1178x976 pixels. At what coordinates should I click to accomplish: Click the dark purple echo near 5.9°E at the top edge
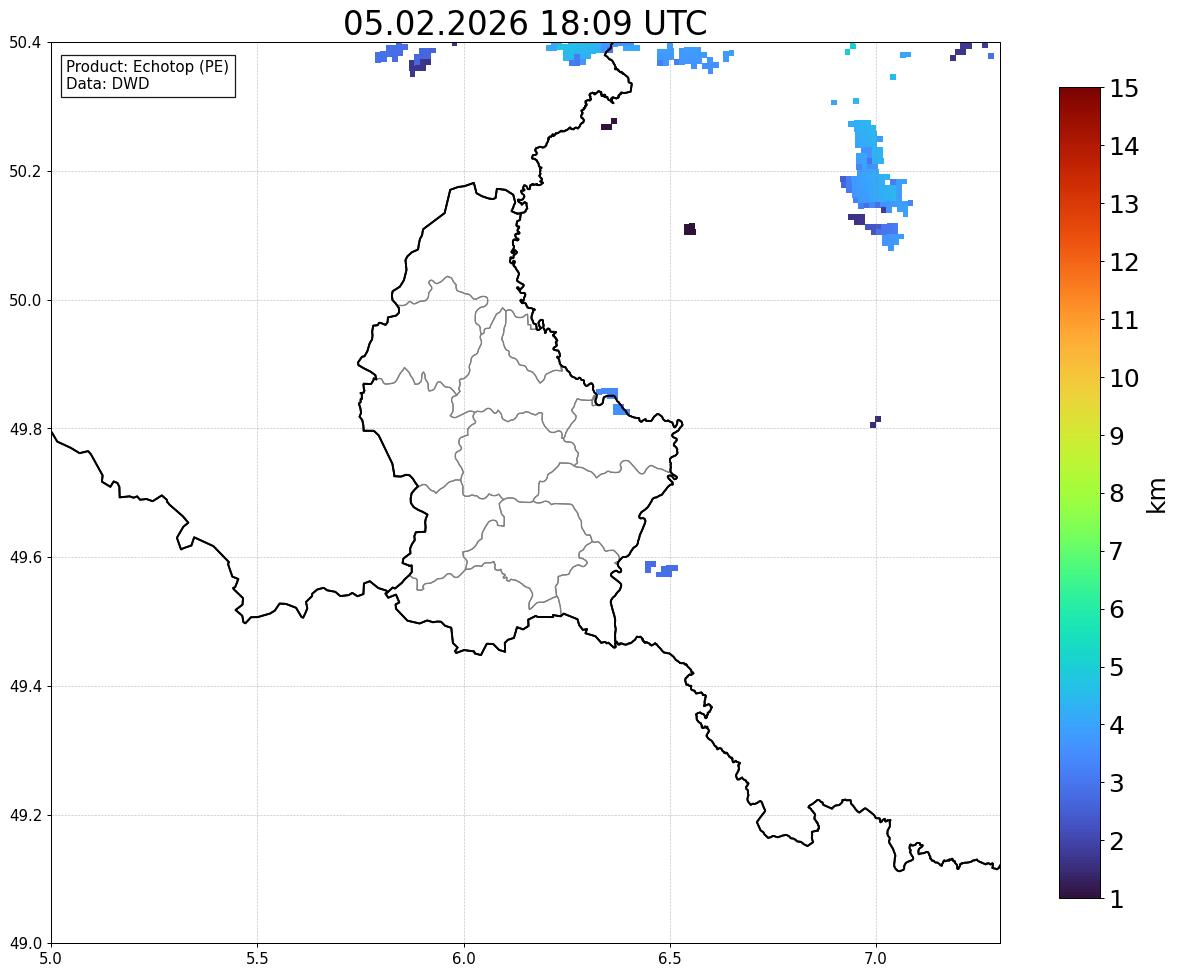click(420, 65)
